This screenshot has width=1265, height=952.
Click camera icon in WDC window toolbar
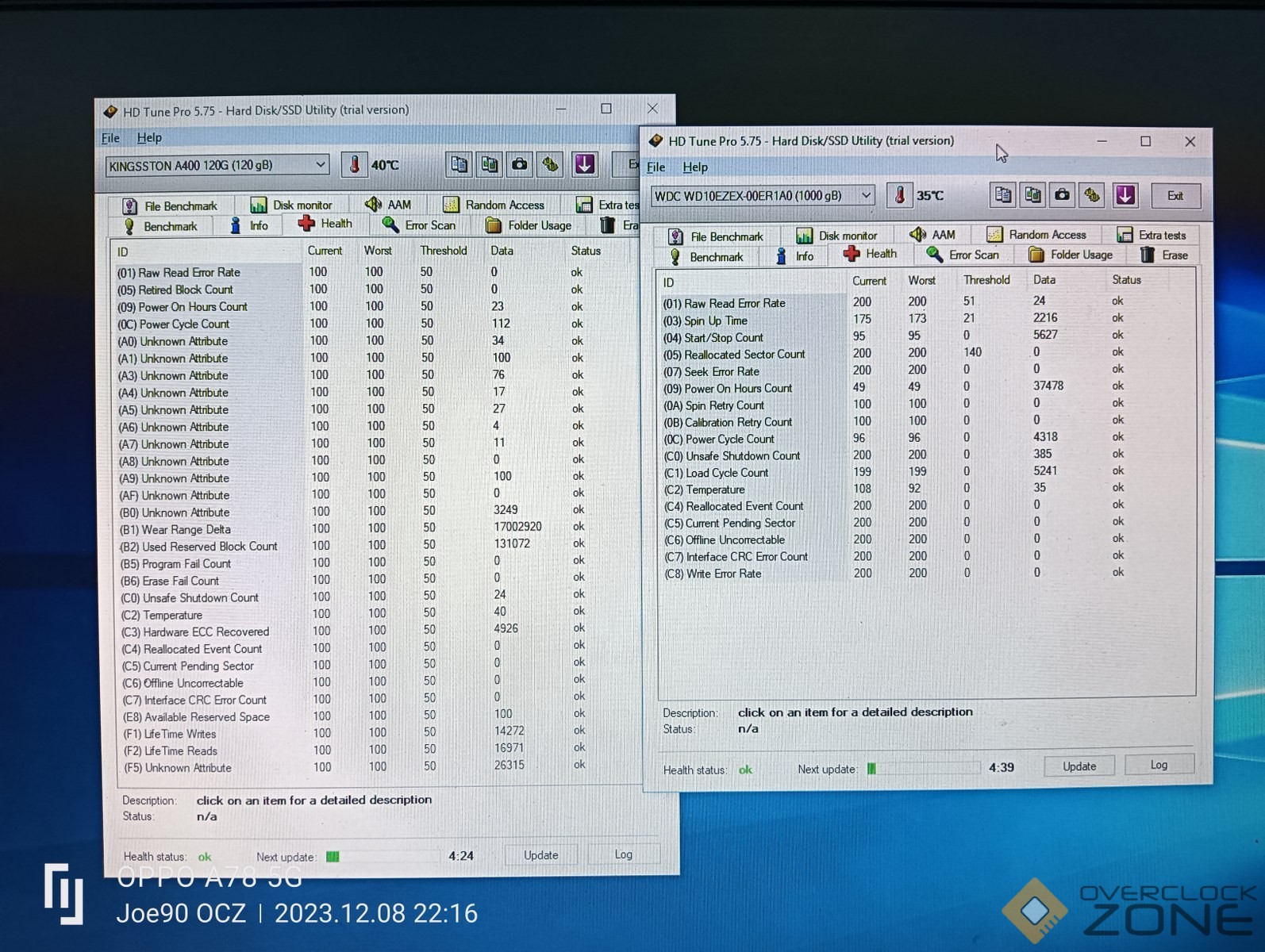click(x=1063, y=195)
